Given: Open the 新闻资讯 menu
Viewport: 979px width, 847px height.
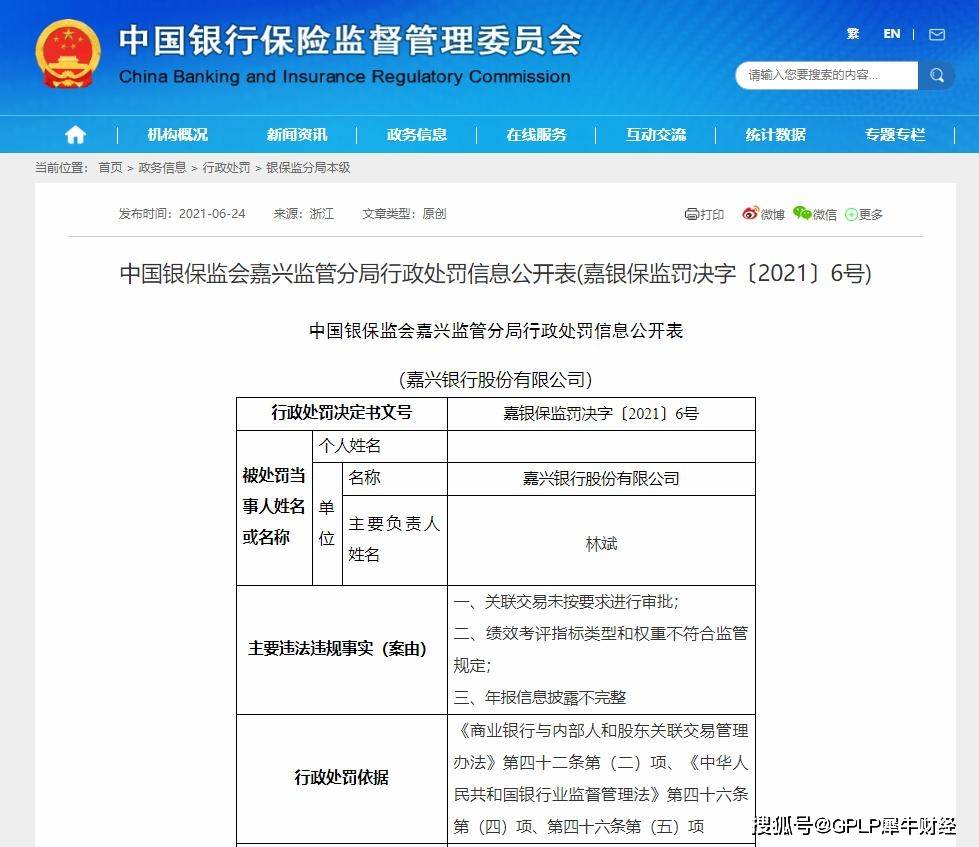Looking at the screenshot, I should pos(297,135).
